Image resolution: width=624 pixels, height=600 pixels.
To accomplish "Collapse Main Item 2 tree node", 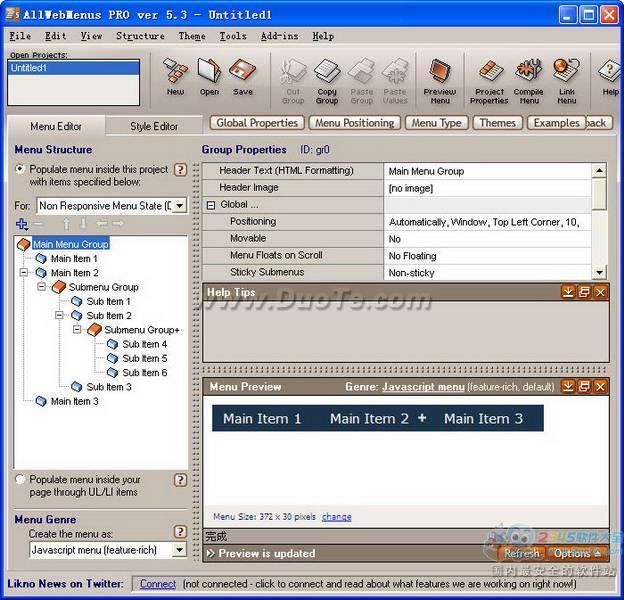I will point(24,273).
